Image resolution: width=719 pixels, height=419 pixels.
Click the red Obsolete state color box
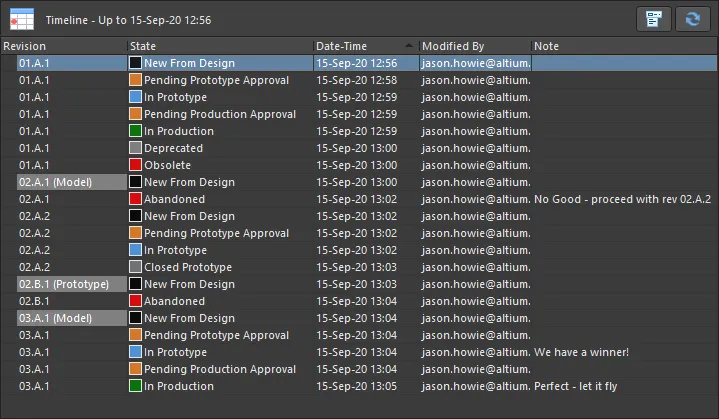135,165
